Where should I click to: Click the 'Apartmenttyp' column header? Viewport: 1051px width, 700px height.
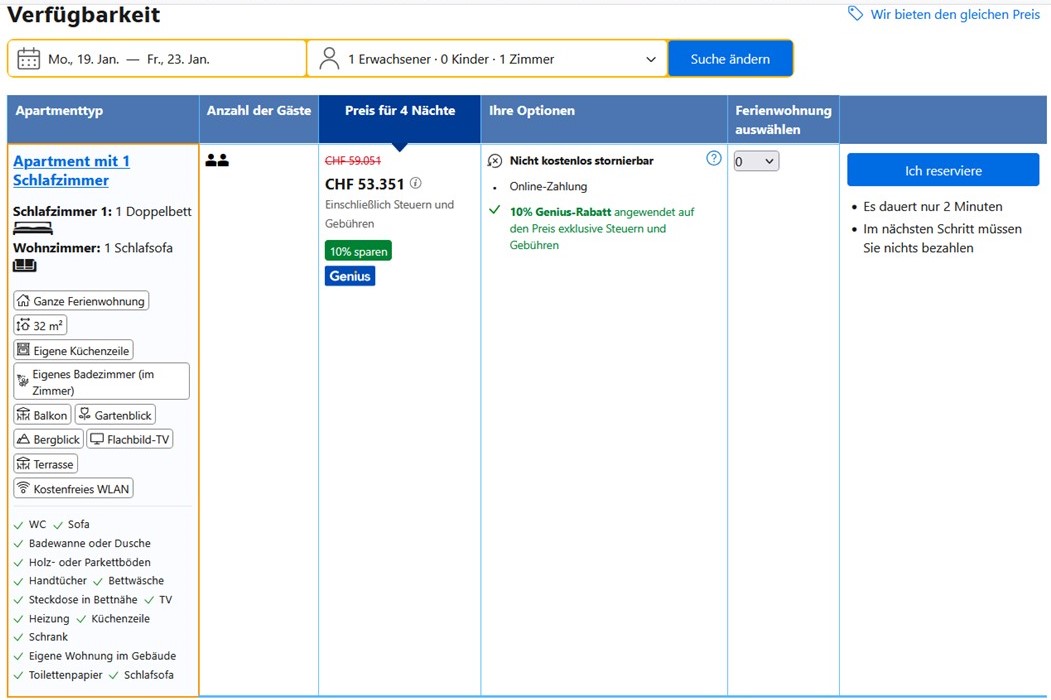pos(59,111)
